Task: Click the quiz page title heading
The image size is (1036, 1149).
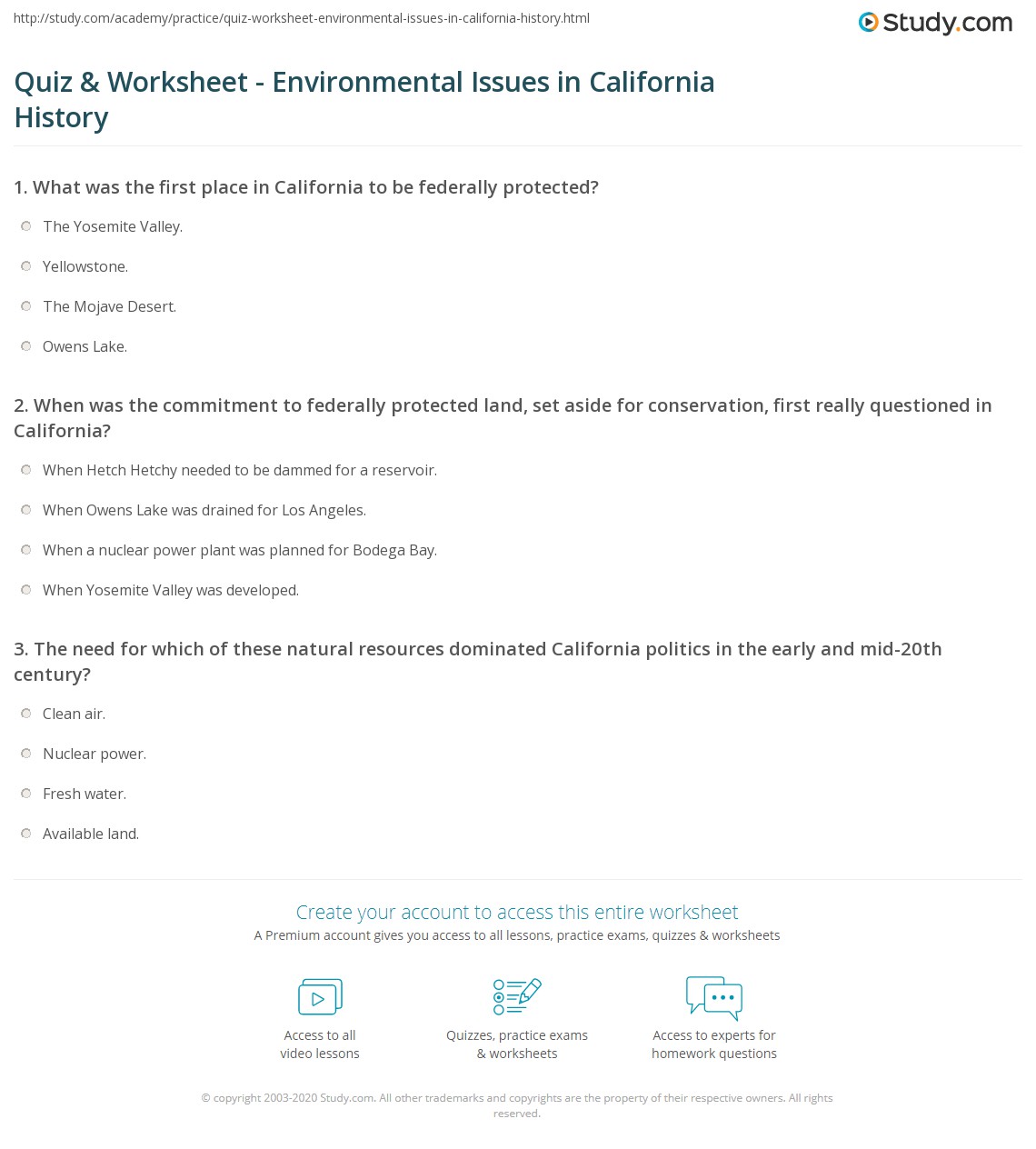Action: click(x=364, y=99)
